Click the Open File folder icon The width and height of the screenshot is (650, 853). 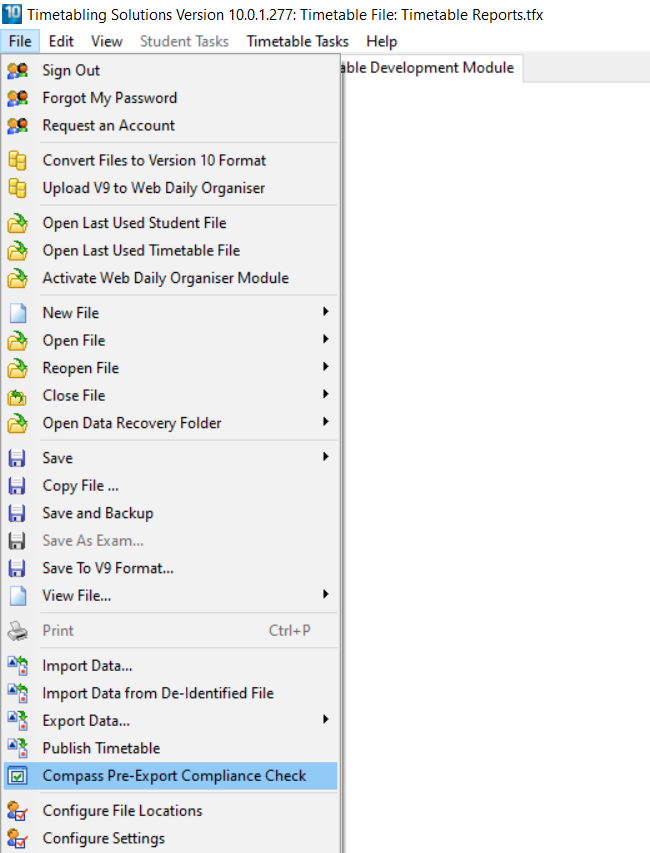pos(17,341)
